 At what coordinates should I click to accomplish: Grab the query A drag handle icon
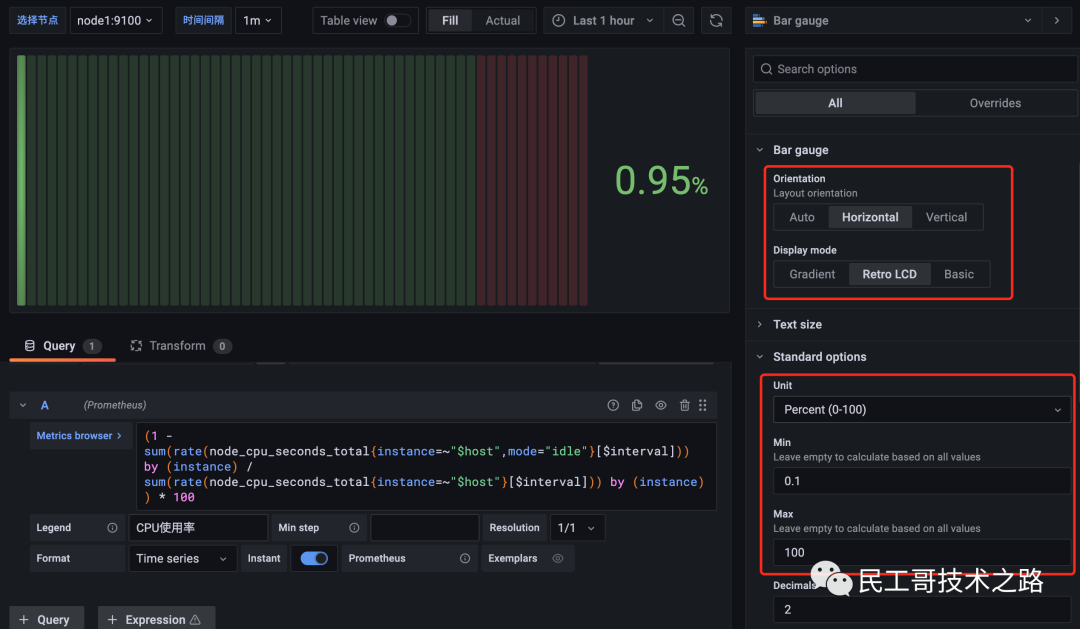click(703, 405)
